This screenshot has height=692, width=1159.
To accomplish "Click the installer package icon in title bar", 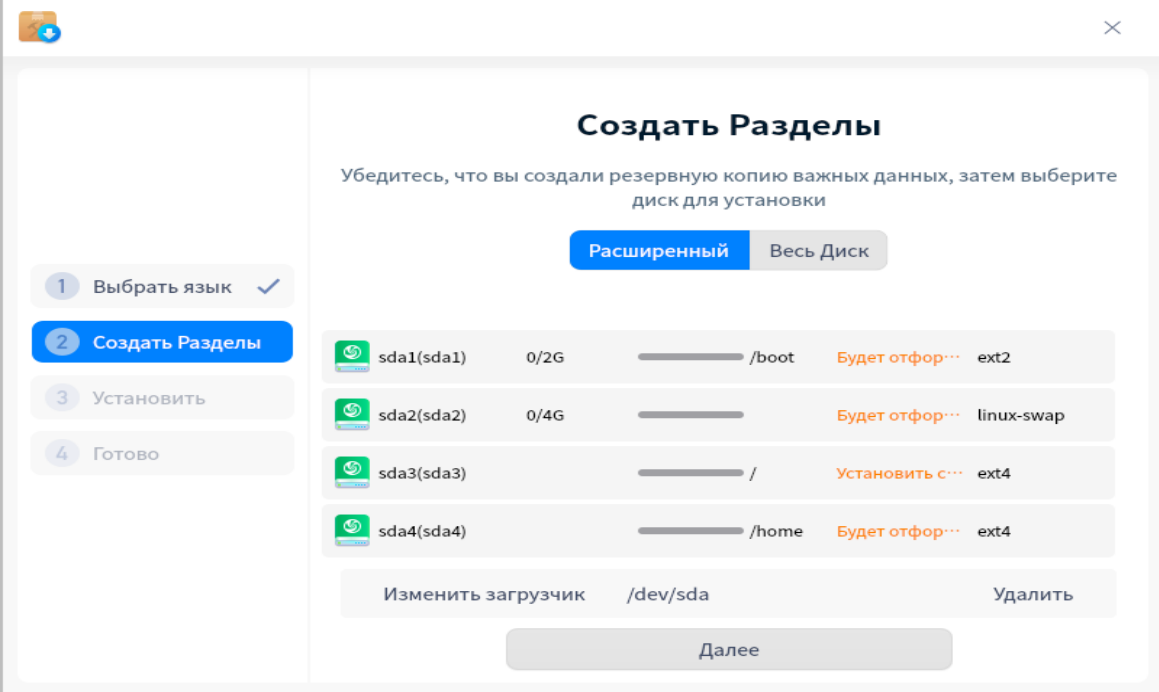I will [39, 27].
